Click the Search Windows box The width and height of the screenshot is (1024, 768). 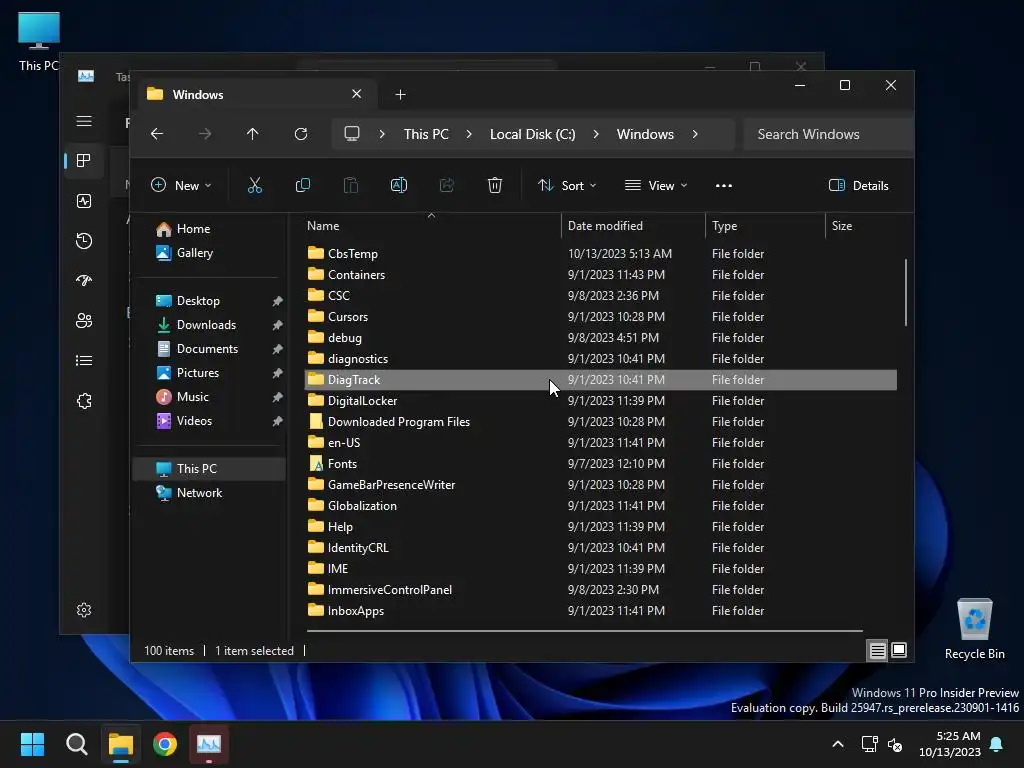(x=828, y=134)
